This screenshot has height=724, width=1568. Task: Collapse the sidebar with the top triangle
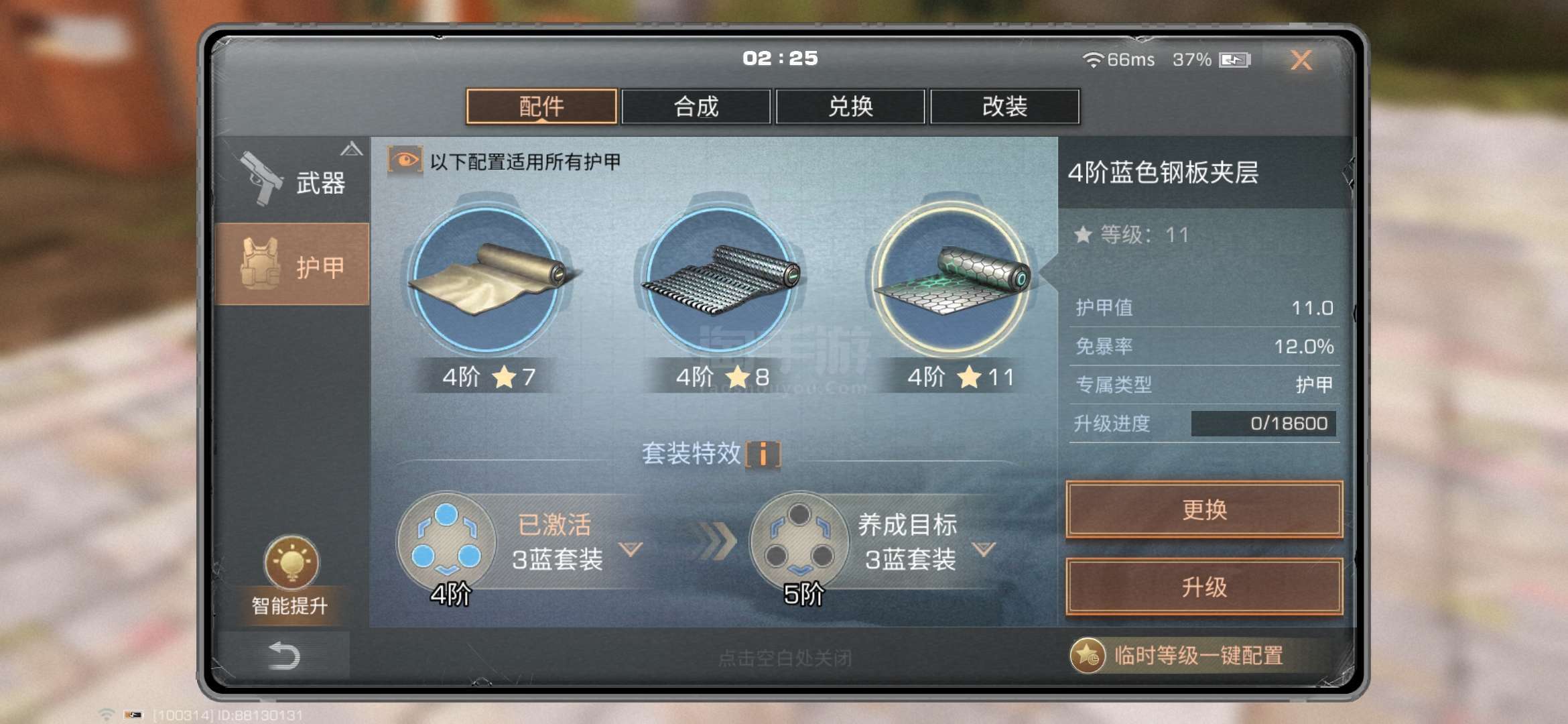(x=351, y=149)
